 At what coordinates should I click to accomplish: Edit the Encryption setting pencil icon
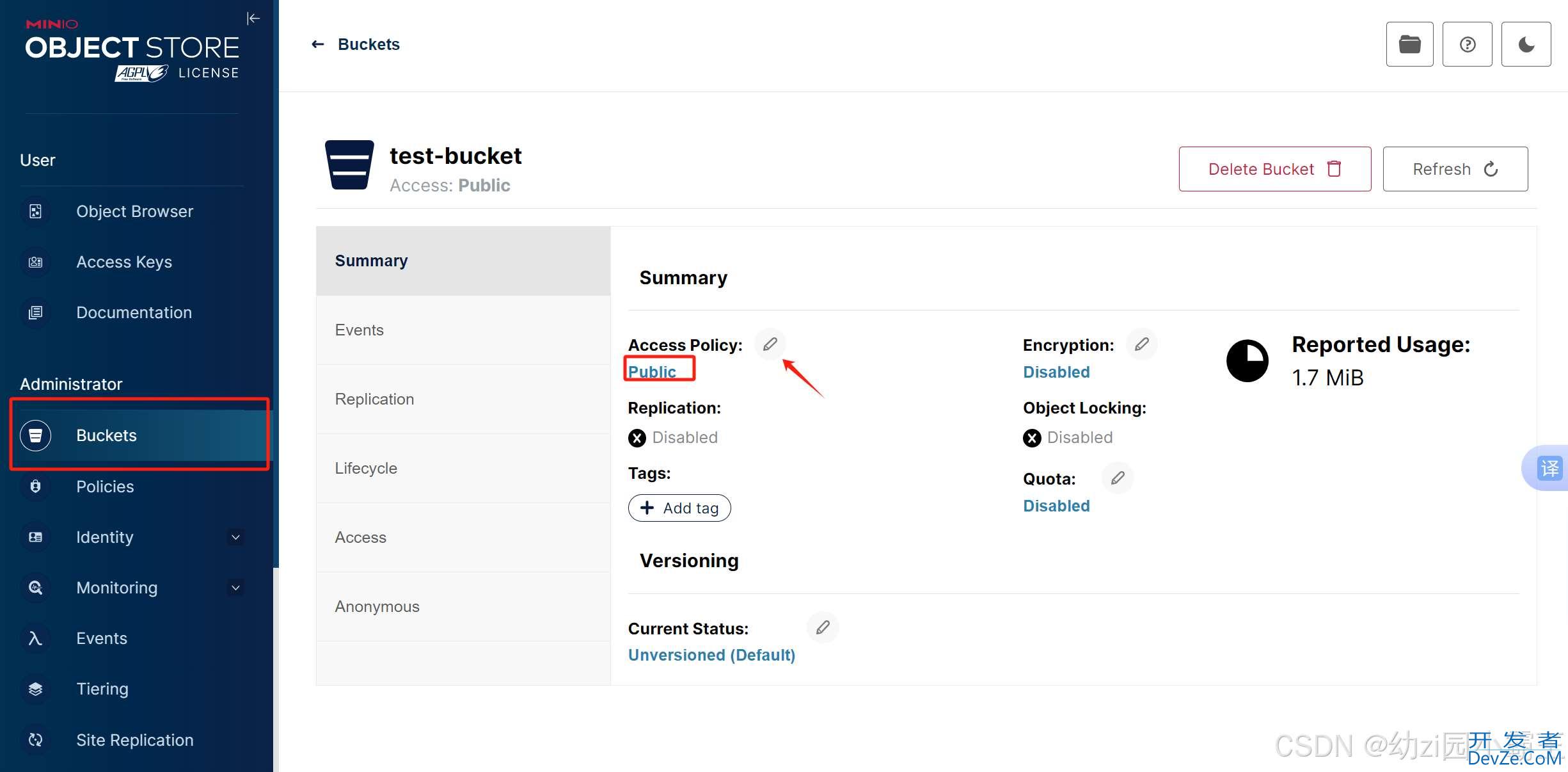(1142, 344)
